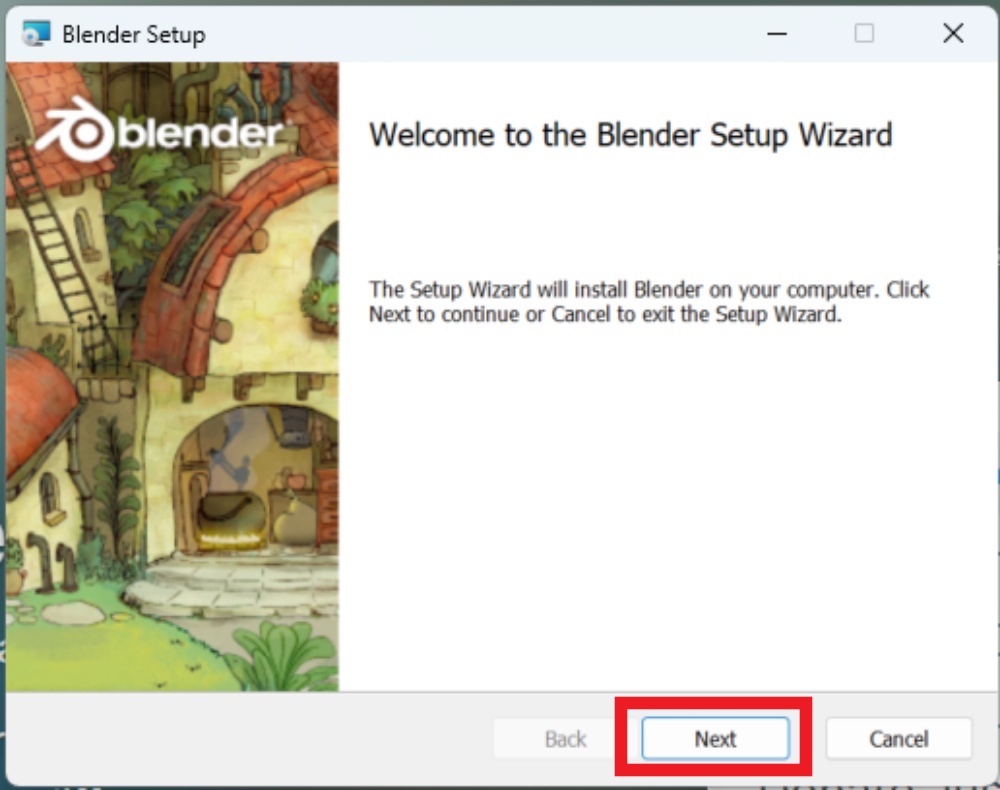Click the Blender Setup title bar icon
This screenshot has height=790, width=1000.
[x=36, y=33]
